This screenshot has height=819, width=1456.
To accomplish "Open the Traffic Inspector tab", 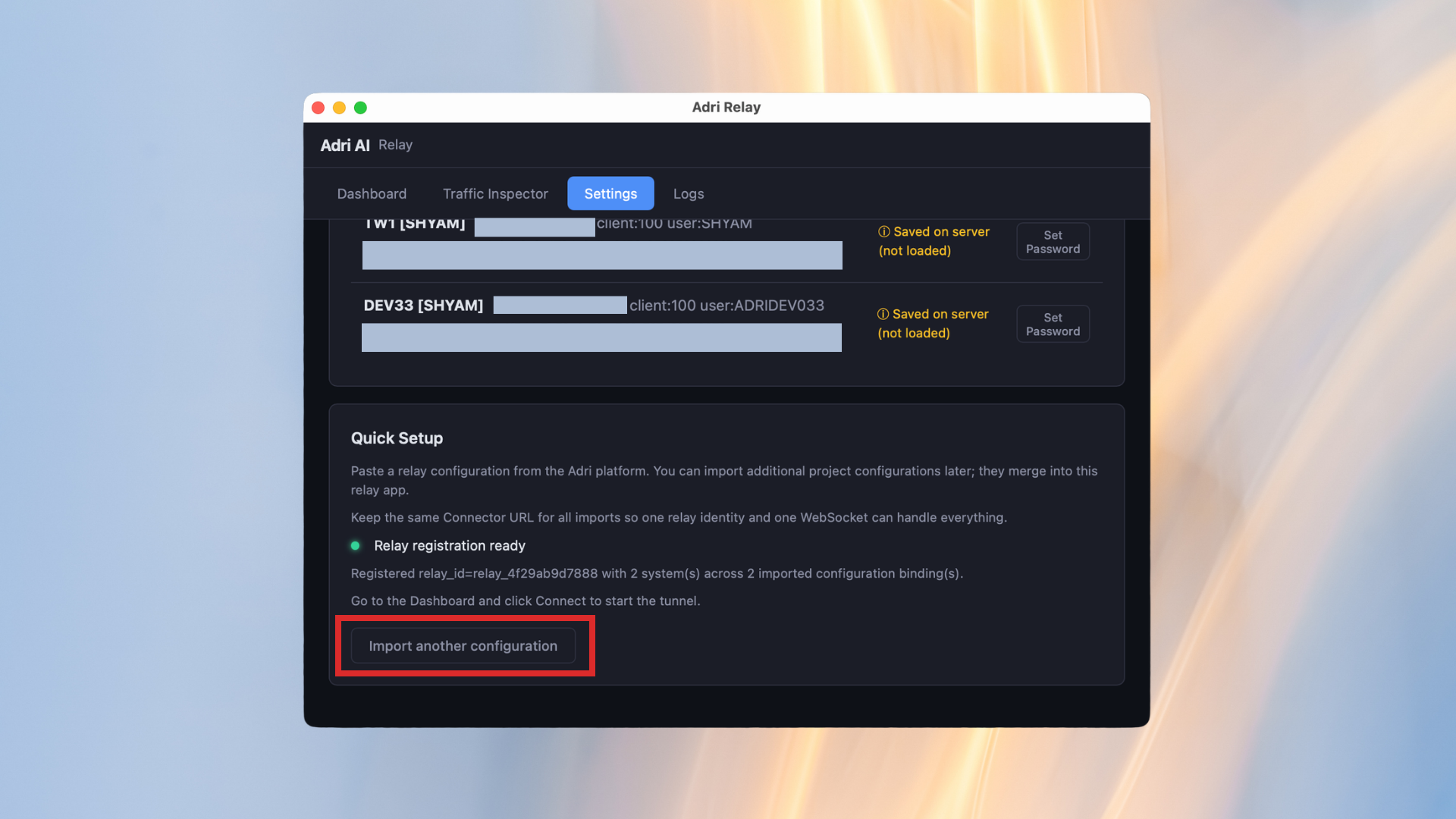I will pyautogui.click(x=494, y=193).
